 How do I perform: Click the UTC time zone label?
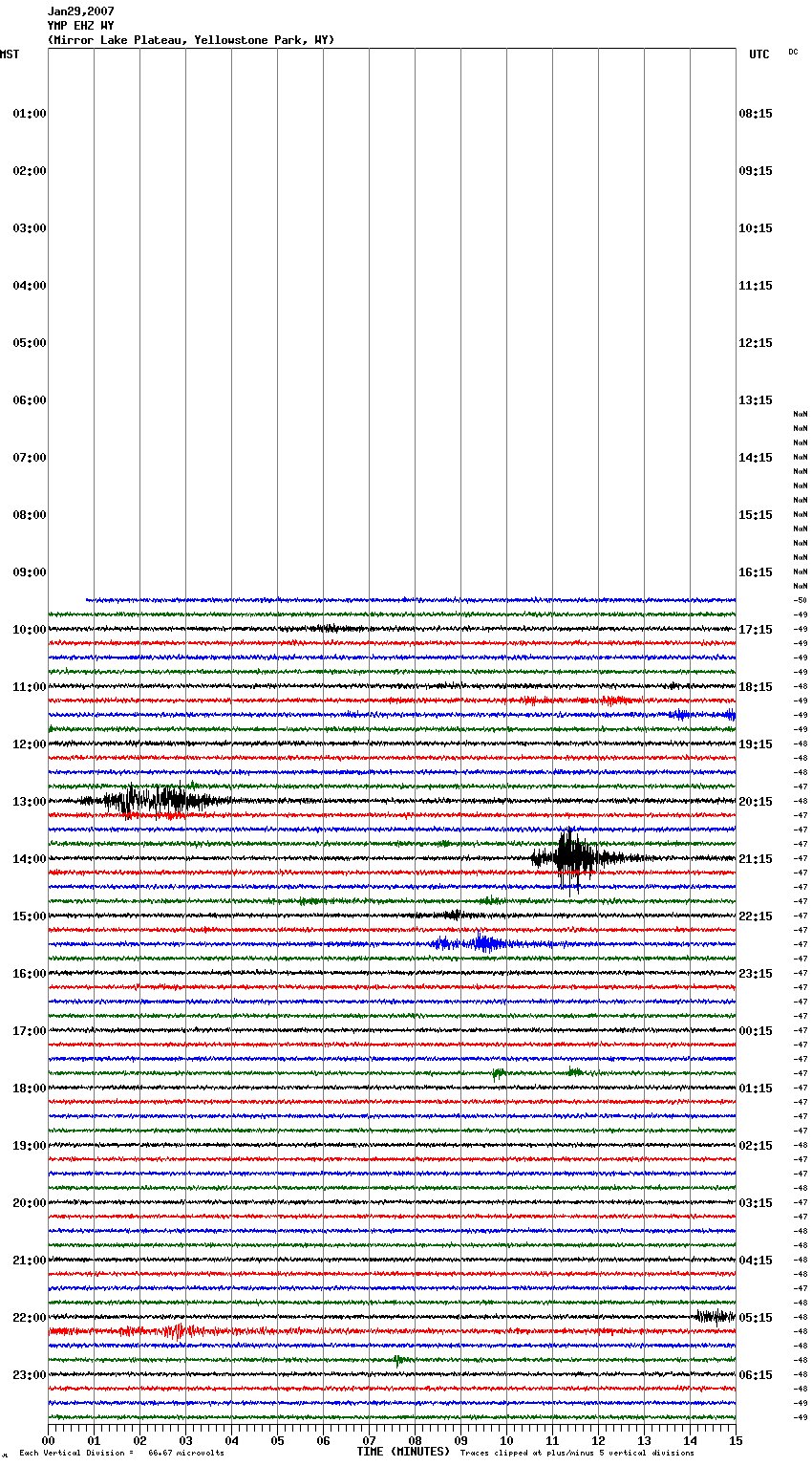(x=759, y=54)
